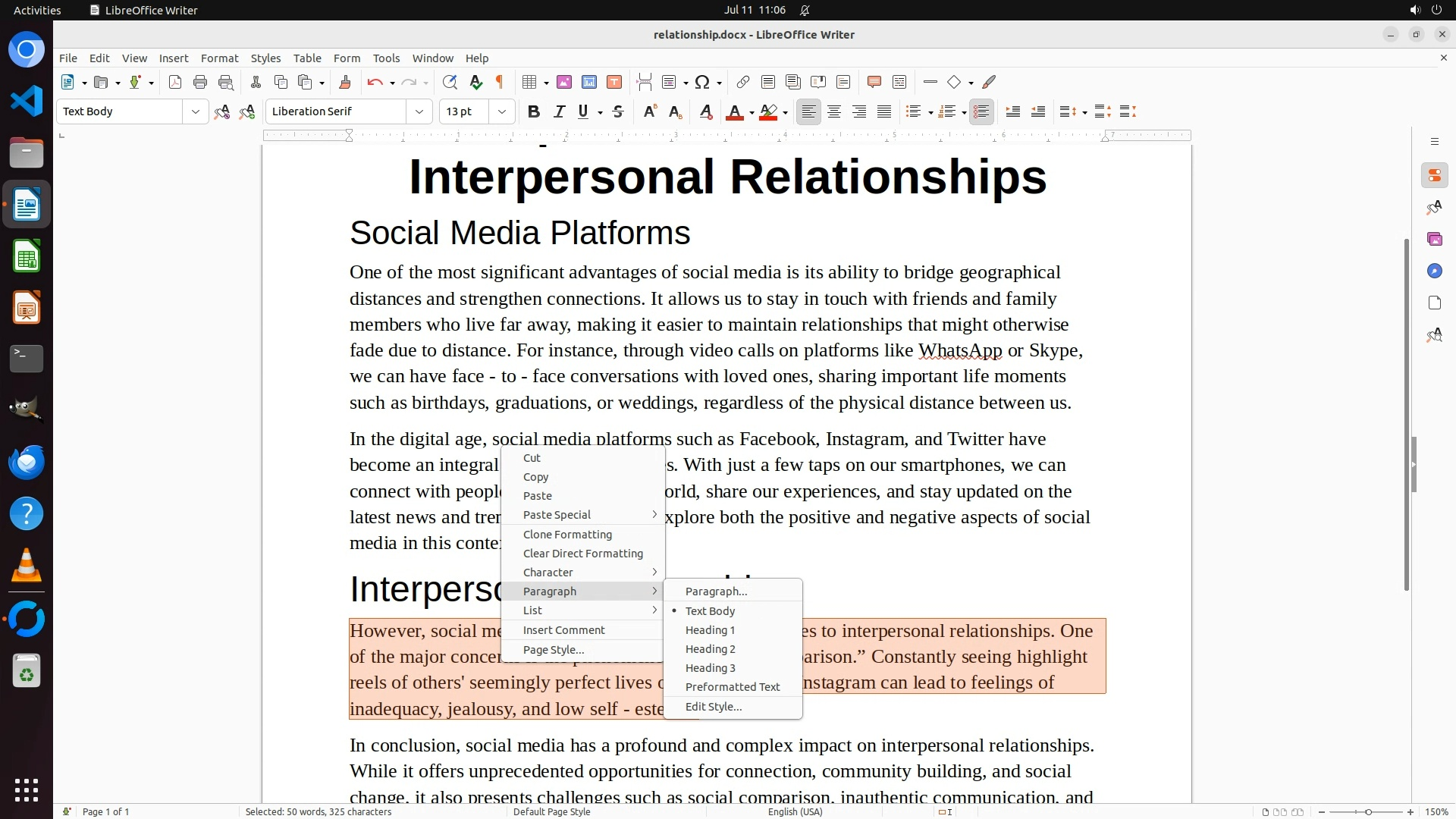Select Heading 2 from Paragraph submenu
The image size is (1456, 819).
tap(710, 649)
